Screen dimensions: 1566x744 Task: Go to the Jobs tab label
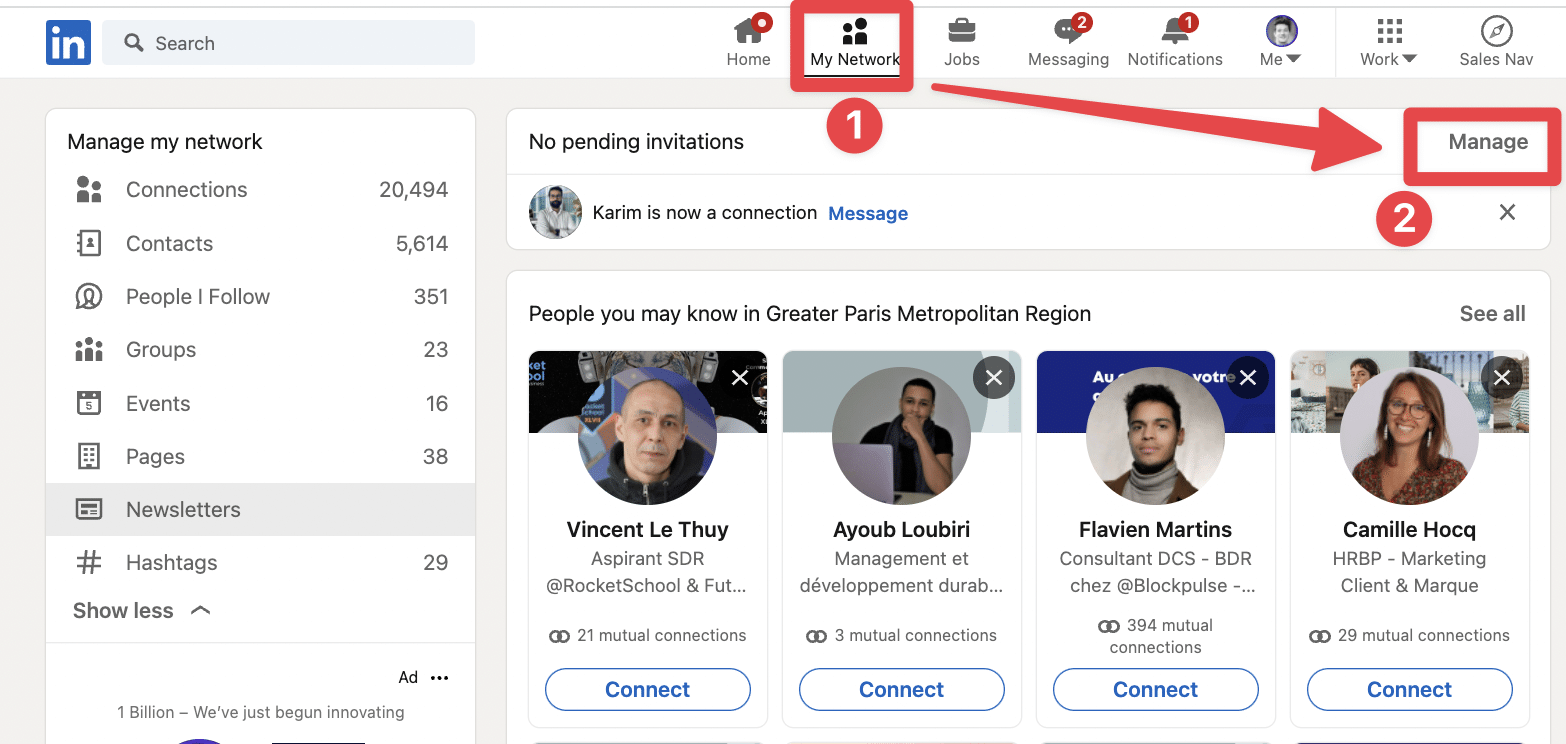962,59
